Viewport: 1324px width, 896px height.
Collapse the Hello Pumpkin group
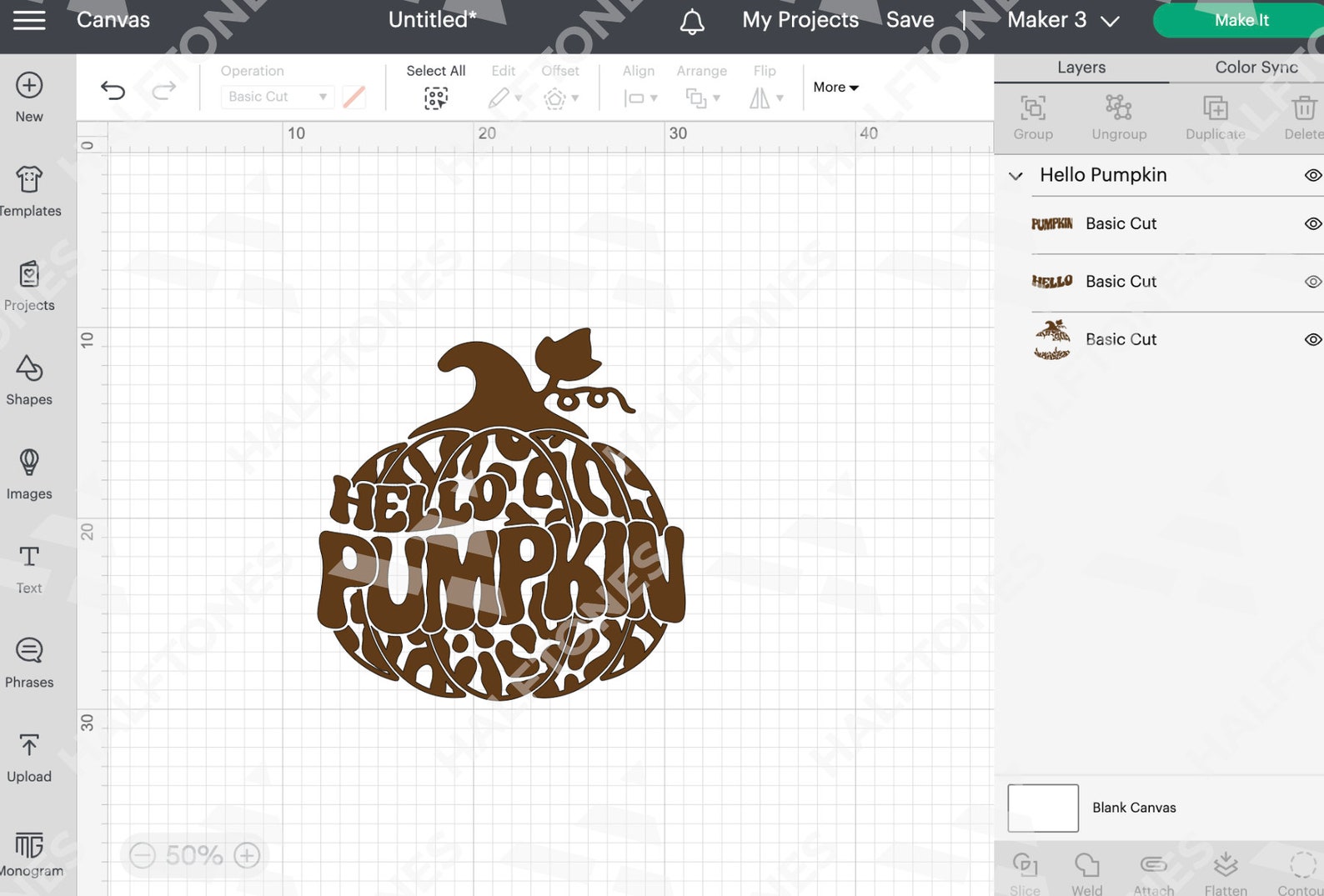[x=1016, y=176]
